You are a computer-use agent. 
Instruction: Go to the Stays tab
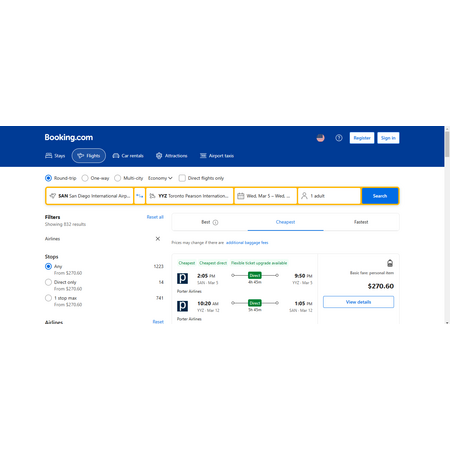(x=55, y=156)
